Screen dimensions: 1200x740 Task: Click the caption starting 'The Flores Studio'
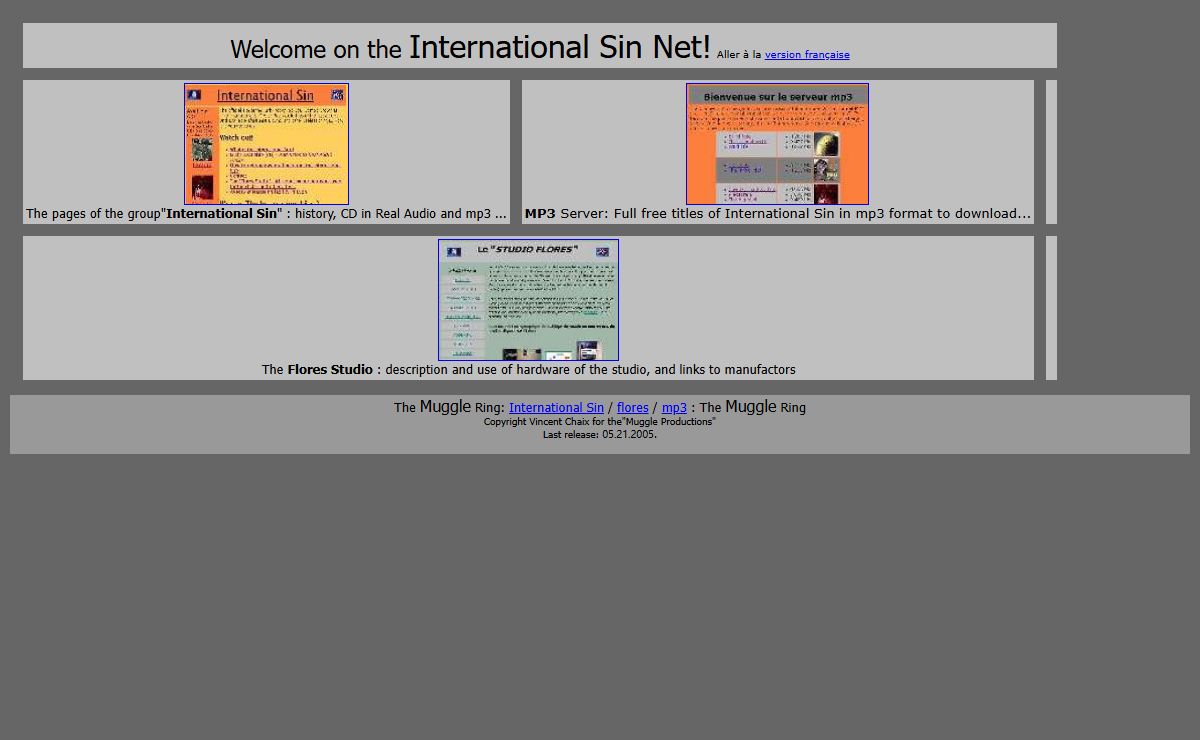pos(528,370)
